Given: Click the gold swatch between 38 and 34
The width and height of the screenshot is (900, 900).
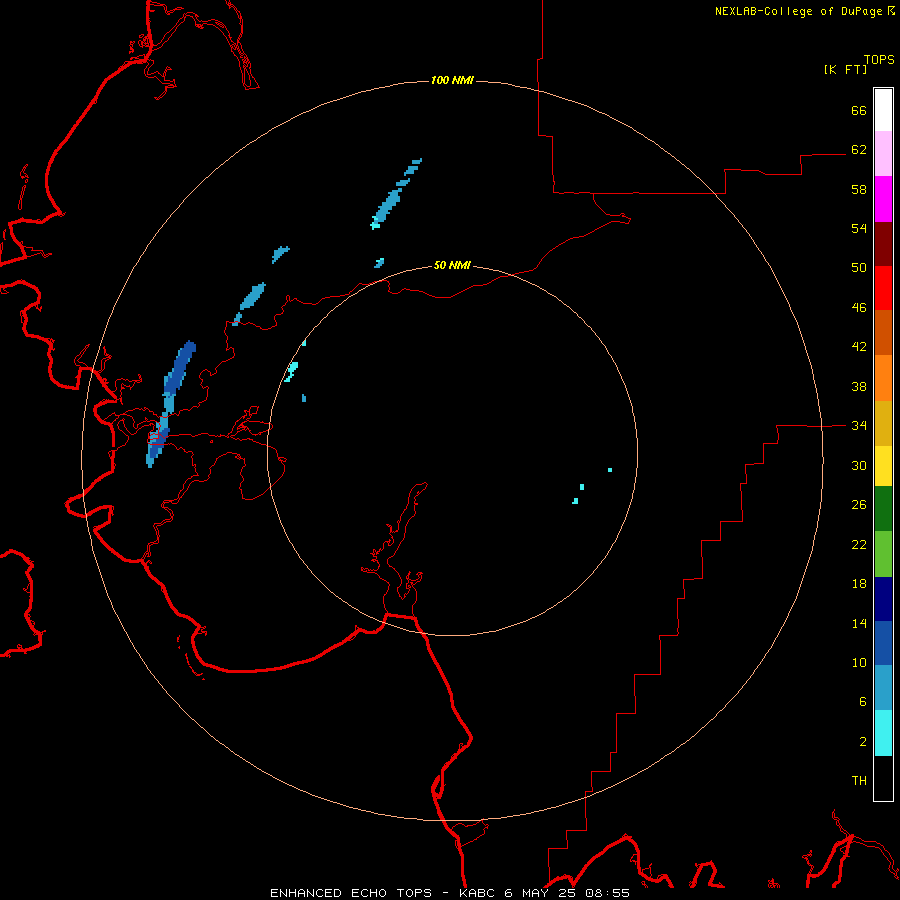Looking at the screenshot, I should tap(883, 423).
